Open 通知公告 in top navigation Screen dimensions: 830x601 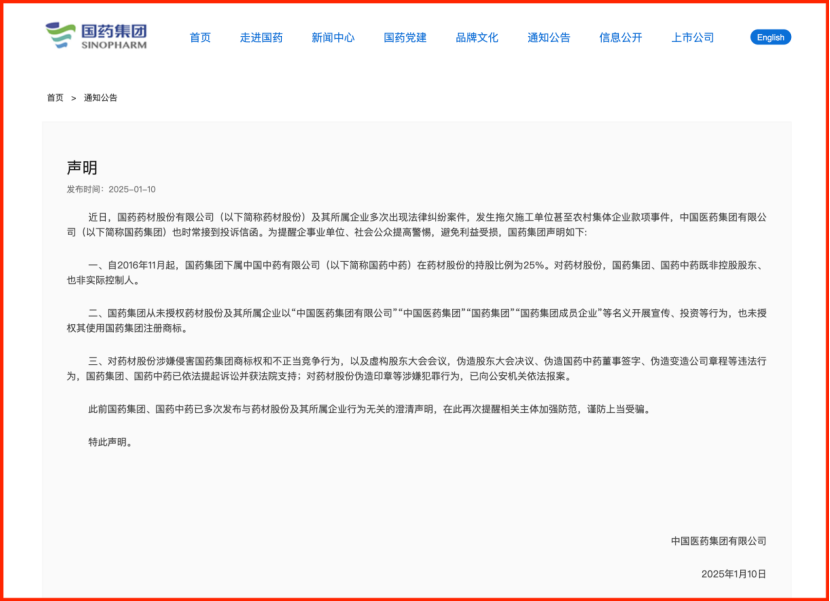(549, 38)
